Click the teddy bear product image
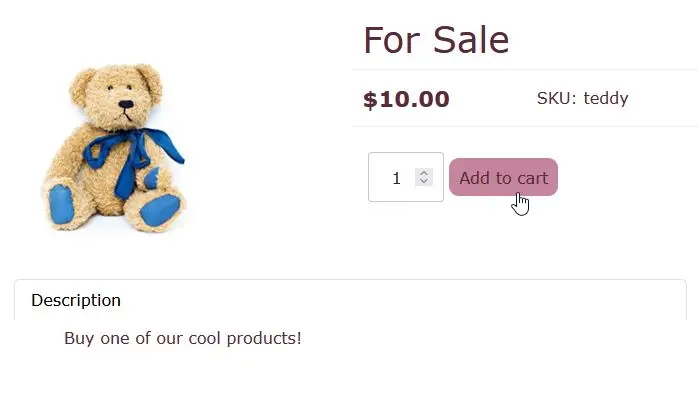This screenshot has height=401, width=698. (x=115, y=148)
